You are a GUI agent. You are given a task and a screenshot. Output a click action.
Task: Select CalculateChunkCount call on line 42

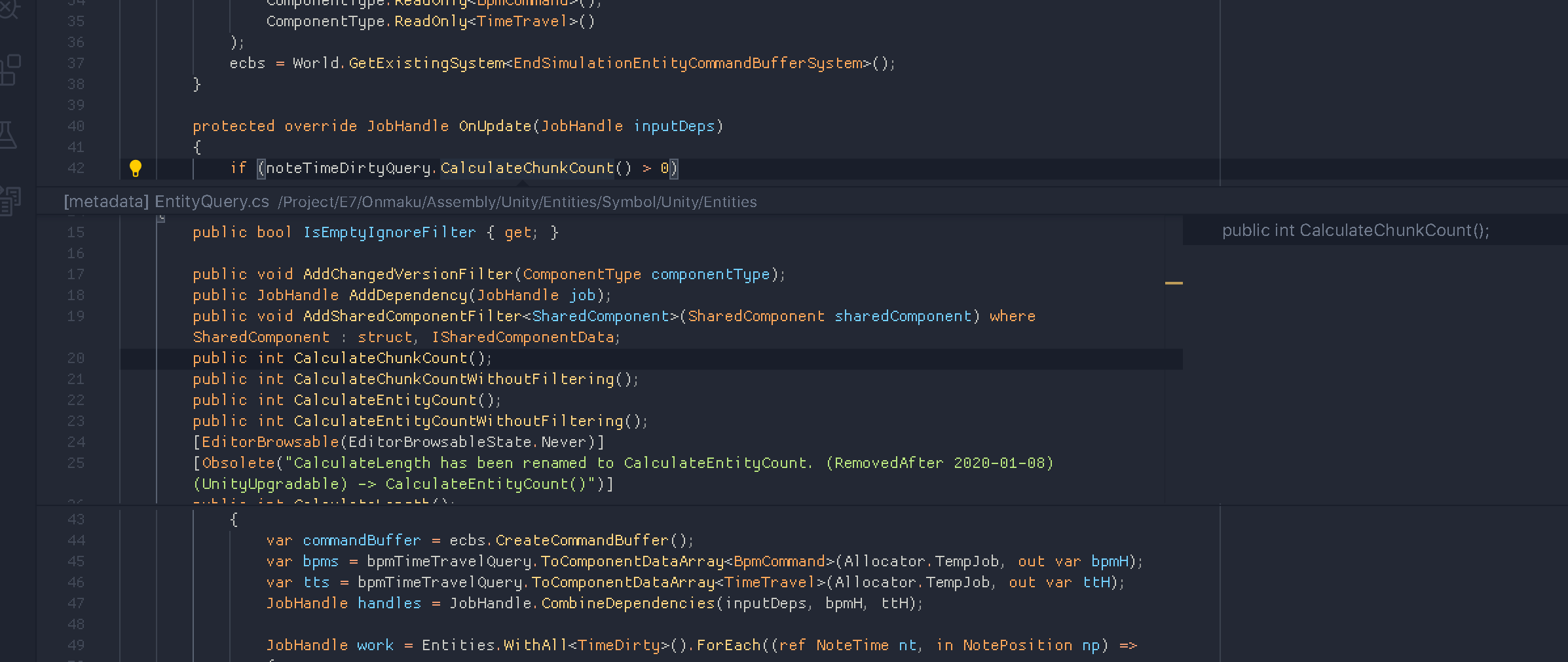(x=524, y=168)
